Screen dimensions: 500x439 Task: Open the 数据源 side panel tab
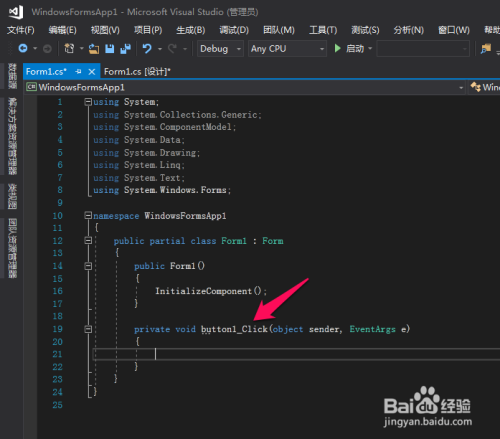[x=12, y=76]
